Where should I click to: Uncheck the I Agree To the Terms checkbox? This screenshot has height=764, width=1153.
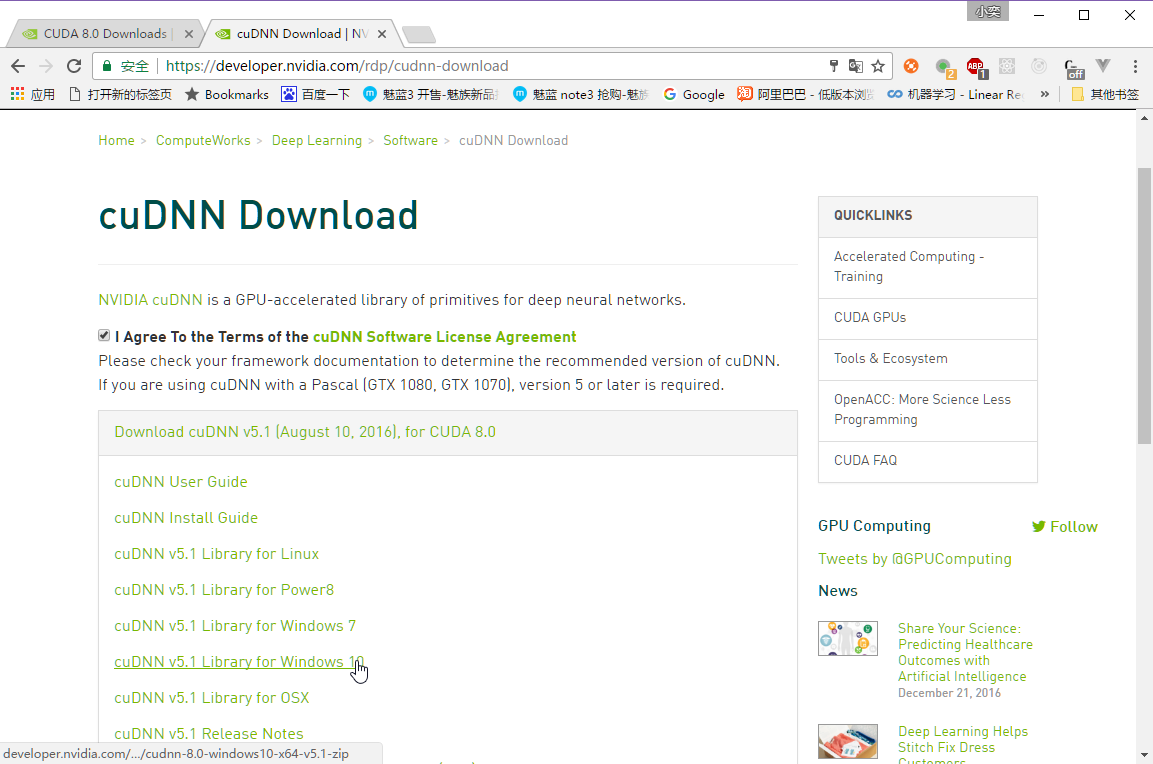click(x=104, y=335)
